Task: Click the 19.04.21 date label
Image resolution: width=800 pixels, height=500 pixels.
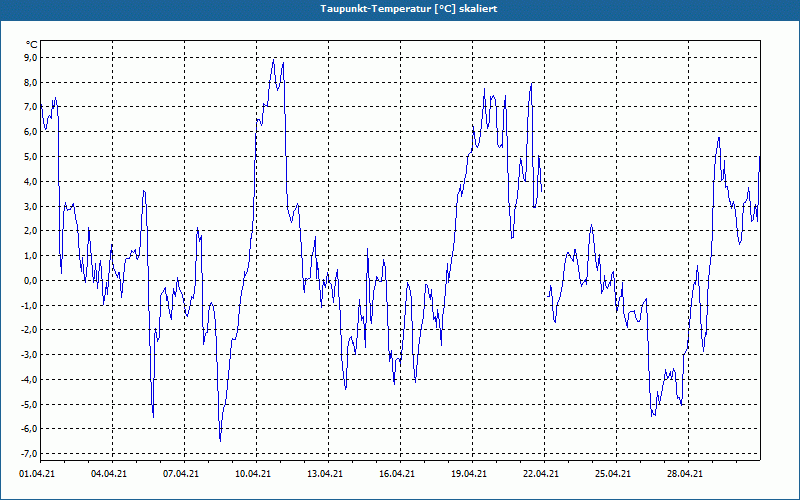Action: (x=469, y=473)
